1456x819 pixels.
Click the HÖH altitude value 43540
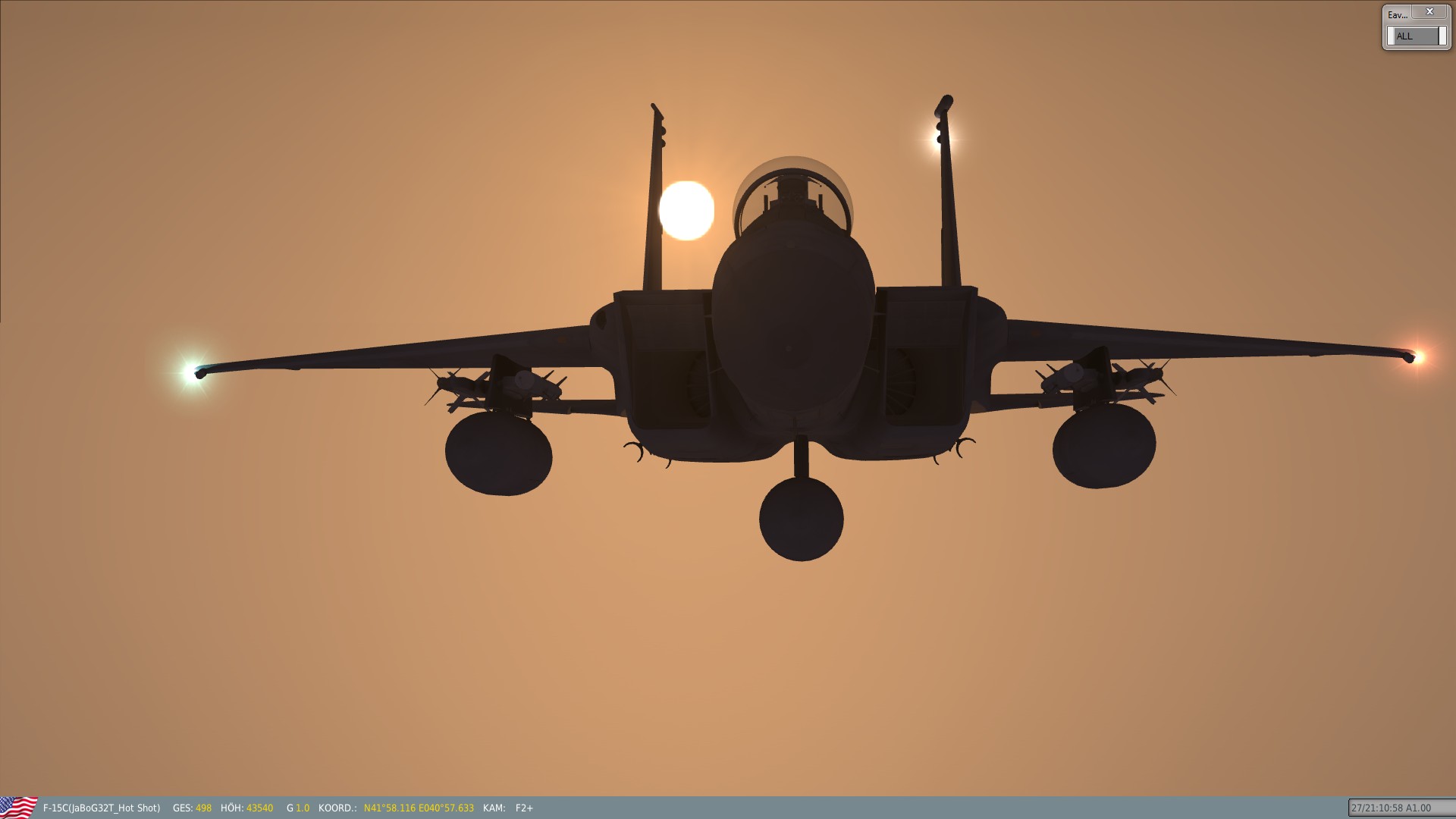pos(259,808)
